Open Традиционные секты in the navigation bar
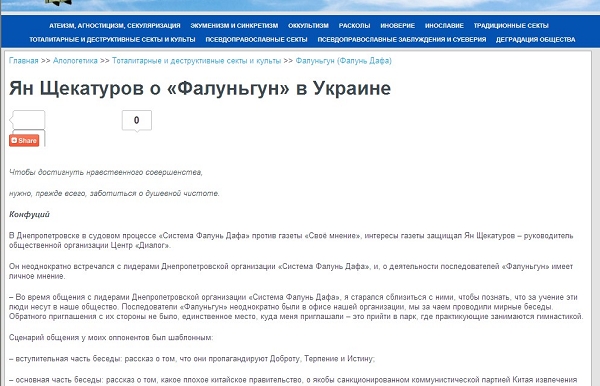 pos(511,26)
